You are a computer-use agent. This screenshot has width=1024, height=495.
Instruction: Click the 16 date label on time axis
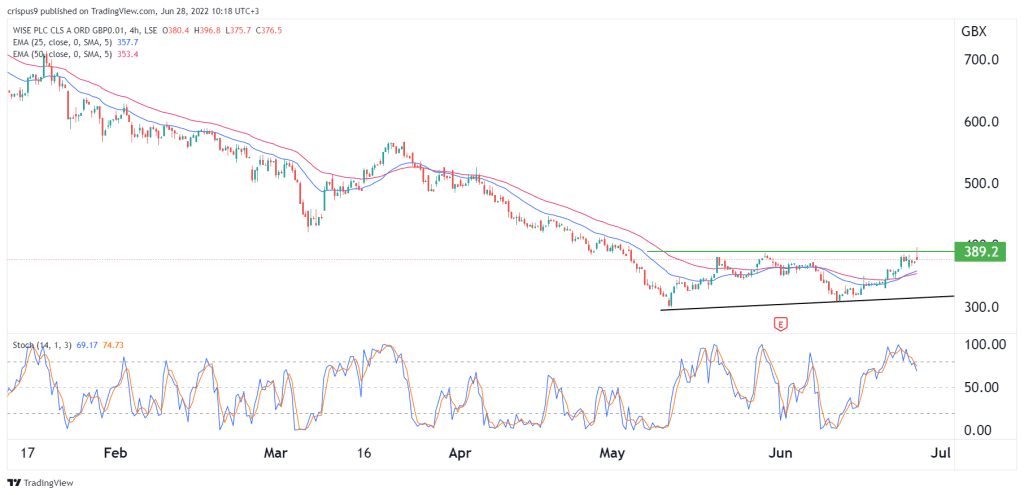point(364,452)
